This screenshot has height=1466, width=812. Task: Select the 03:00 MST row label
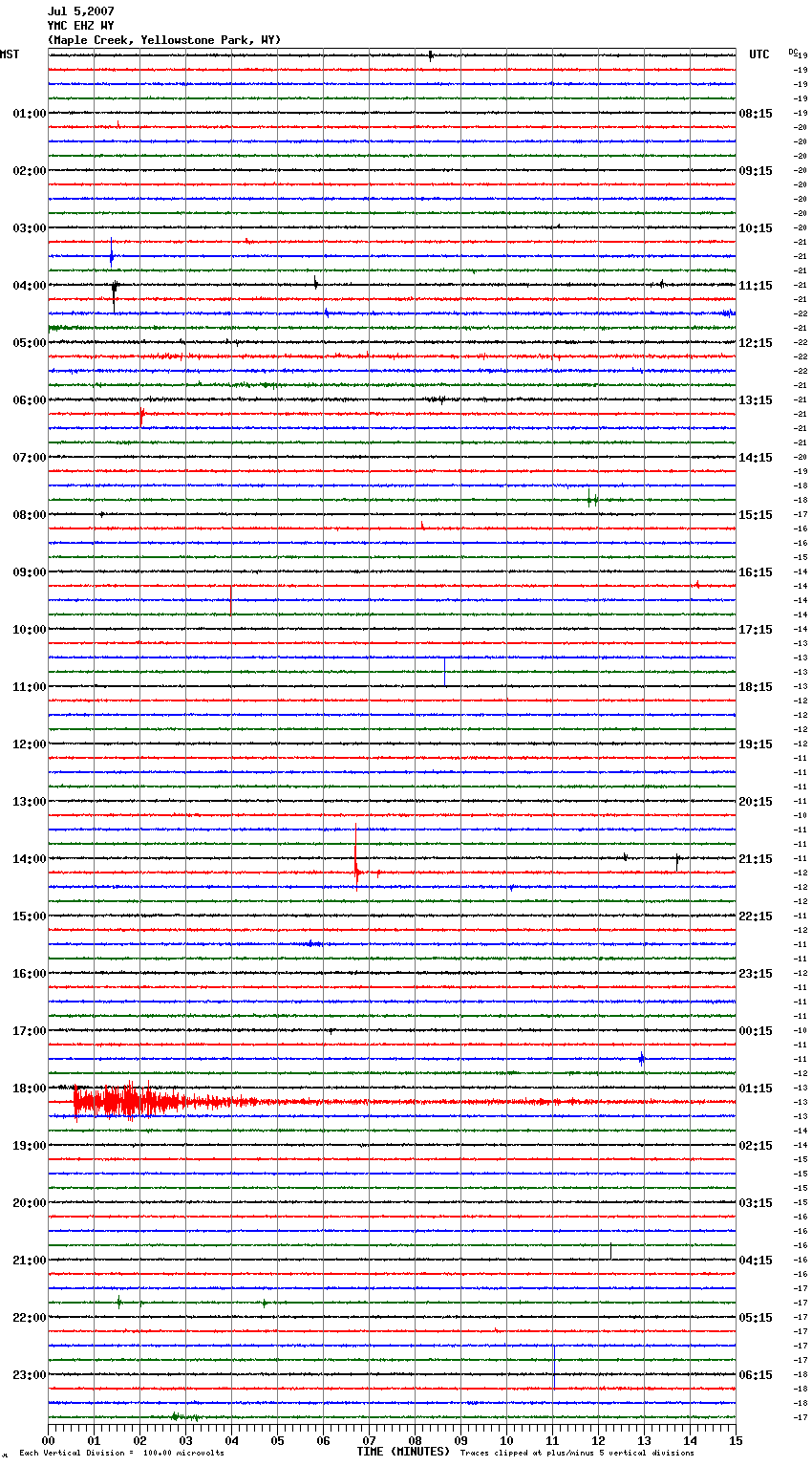pyautogui.click(x=29, y=228)
